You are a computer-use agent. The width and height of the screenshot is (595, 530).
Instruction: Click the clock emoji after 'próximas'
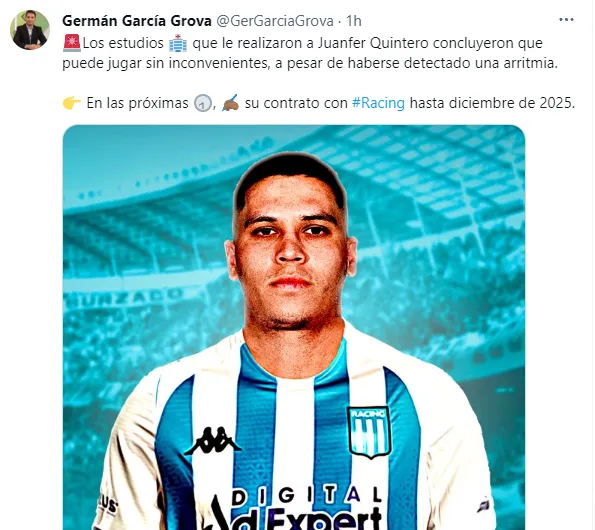click(203, 103)
